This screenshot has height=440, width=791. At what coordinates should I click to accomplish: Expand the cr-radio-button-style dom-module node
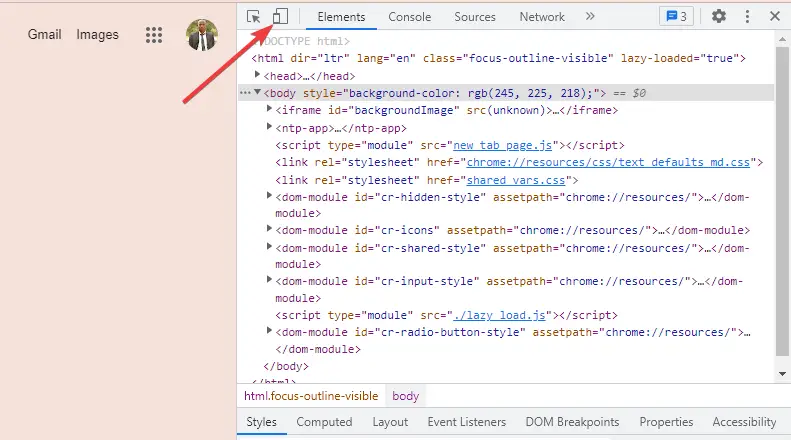point(269,331)
